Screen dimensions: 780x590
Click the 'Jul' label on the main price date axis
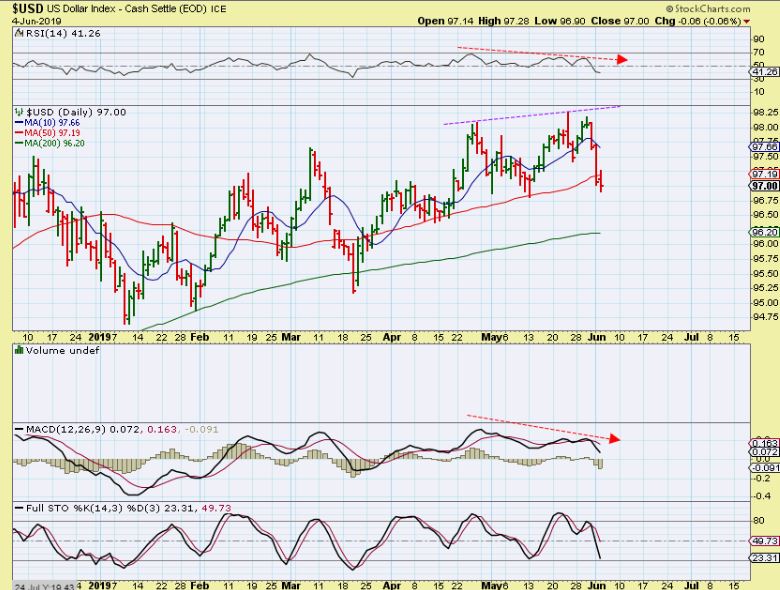click(691, 337)
